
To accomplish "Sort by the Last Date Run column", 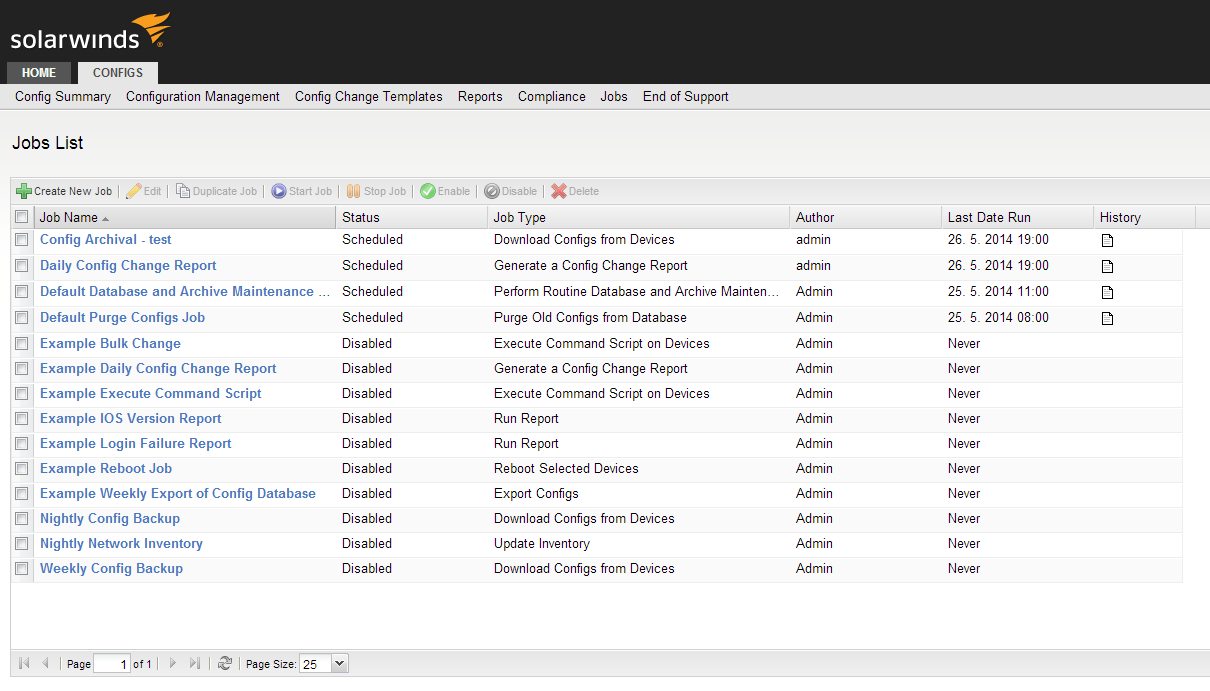I will pyautogui.click(x=1018, y=217).
